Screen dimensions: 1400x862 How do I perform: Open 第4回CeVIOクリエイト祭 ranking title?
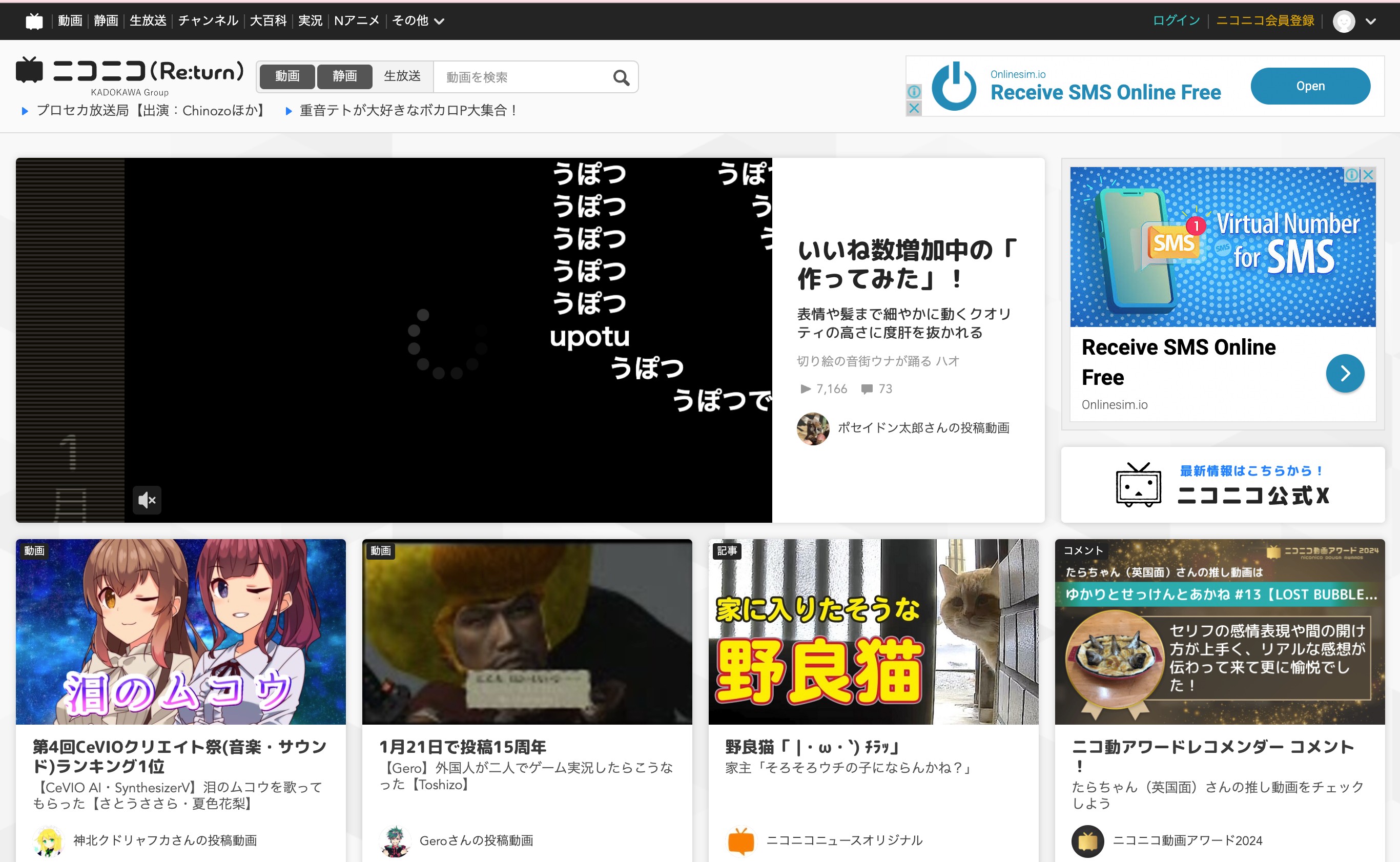coord(180,756)
